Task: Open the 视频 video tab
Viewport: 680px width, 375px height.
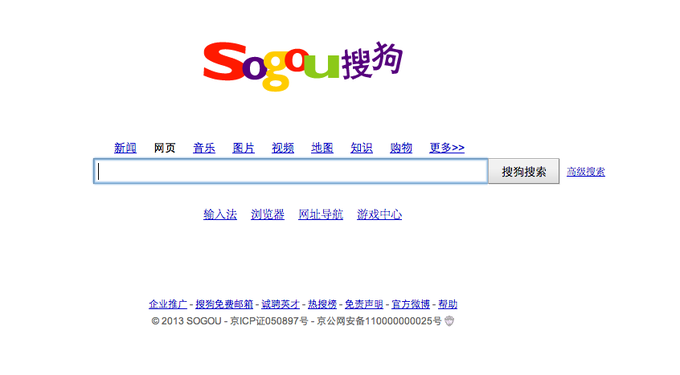Action: (283, 148)
